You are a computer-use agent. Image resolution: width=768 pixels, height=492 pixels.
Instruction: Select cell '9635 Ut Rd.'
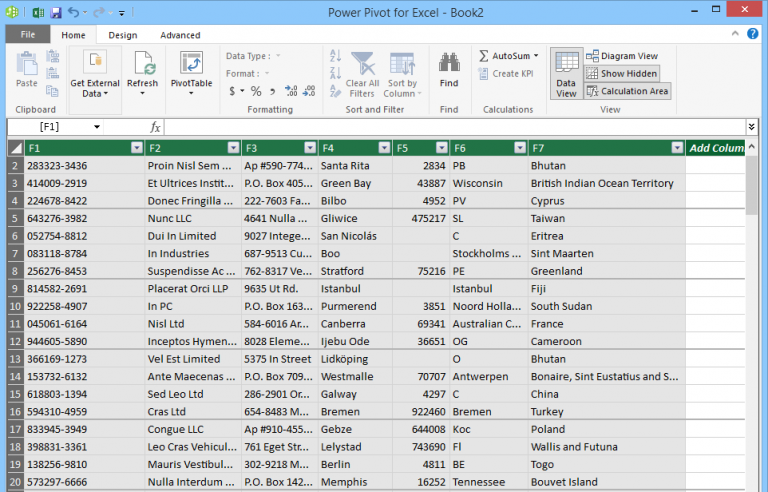pyautogui.click(x=280, y=289)
